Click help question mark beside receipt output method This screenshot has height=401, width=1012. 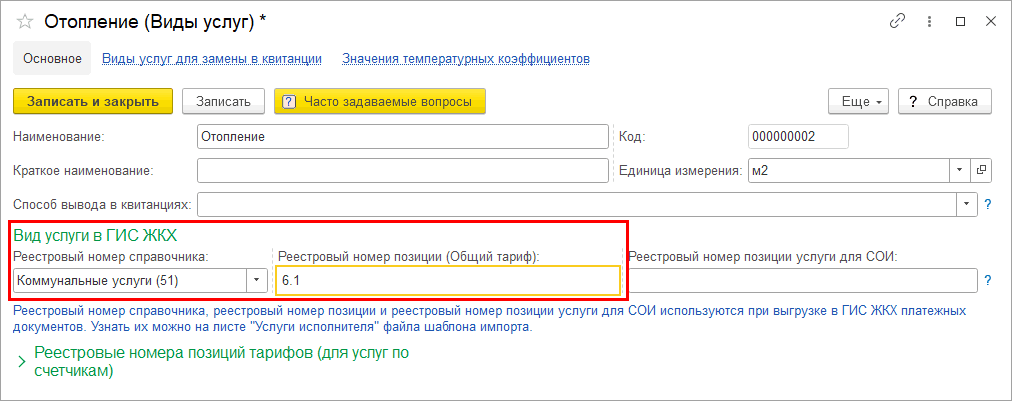click(988, 204)
